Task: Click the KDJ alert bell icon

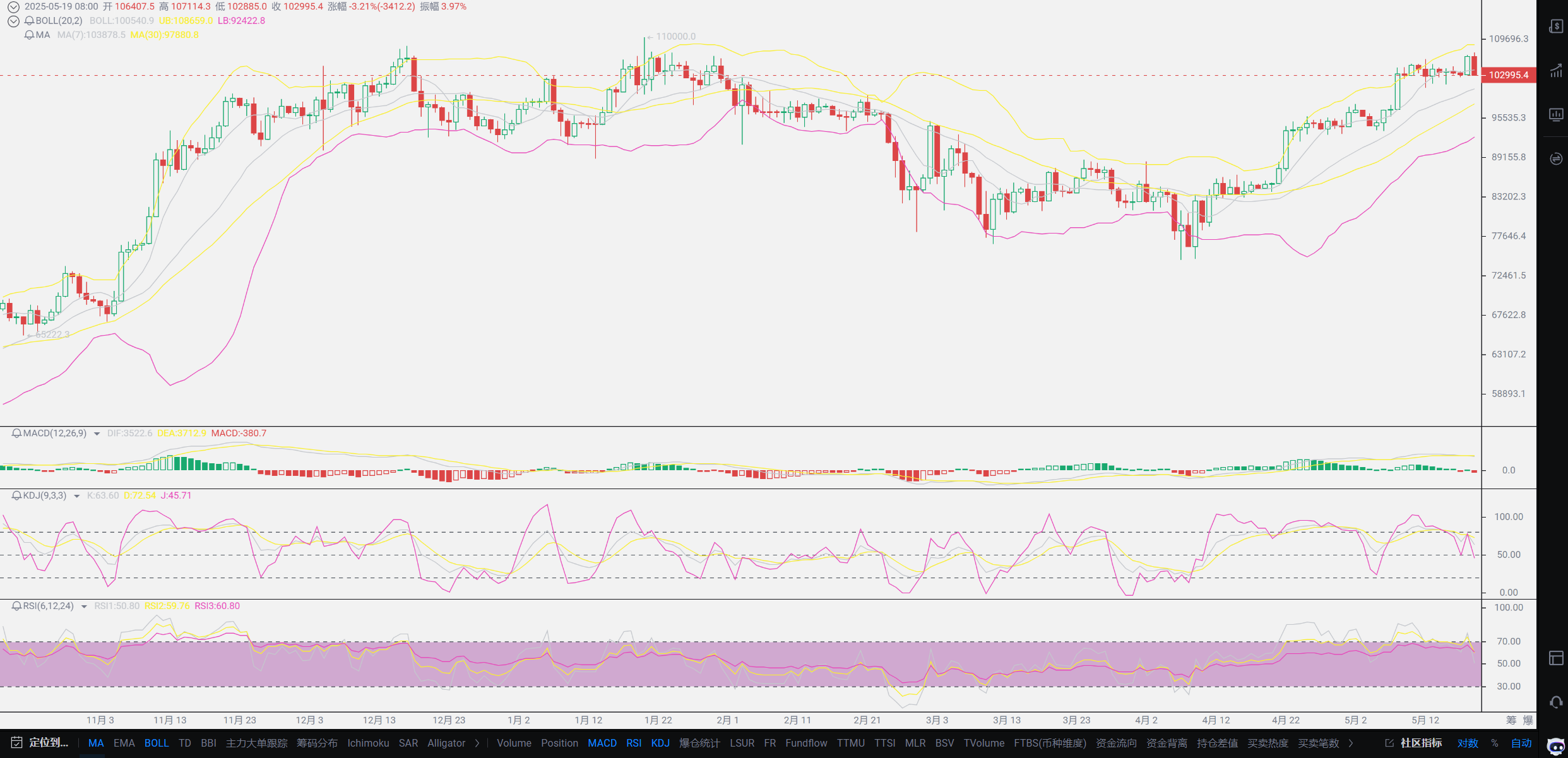Action: coord(16,495)
